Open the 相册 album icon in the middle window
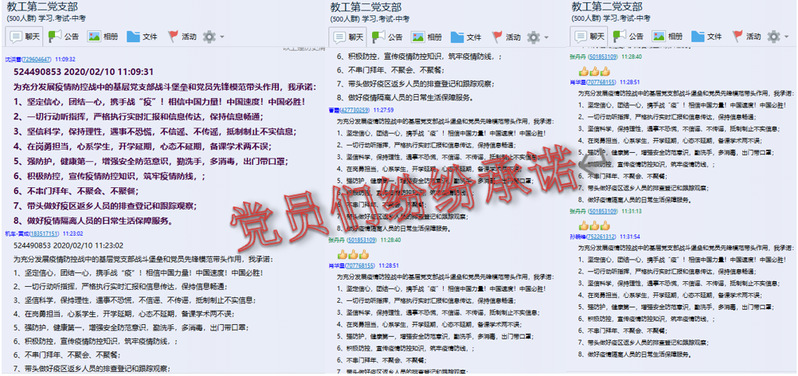The width and height of the screenshot is (798, 376). (418, 37)
